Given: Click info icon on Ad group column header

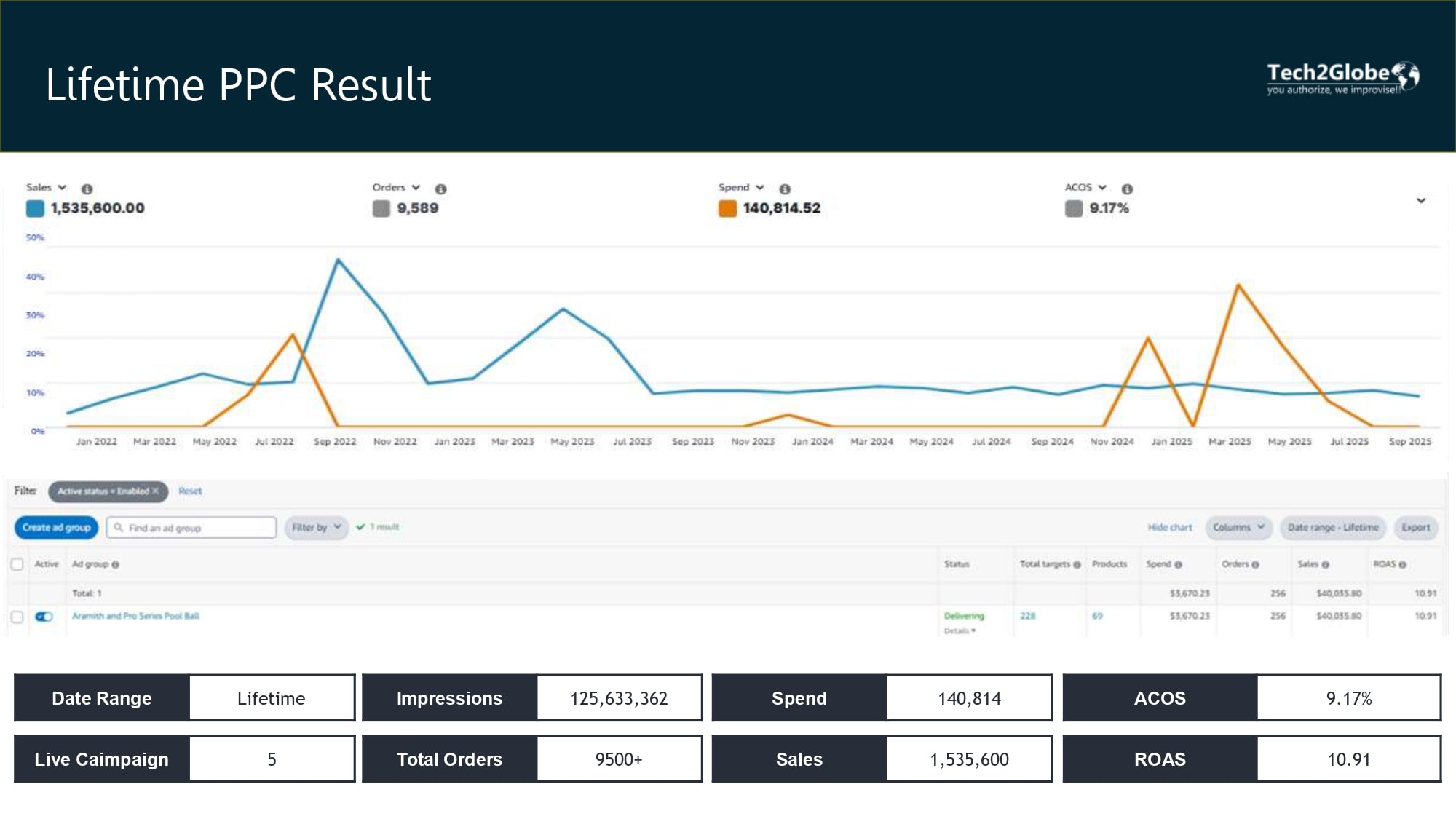Looking at the screenshot, I should click(x=116, y=564).
